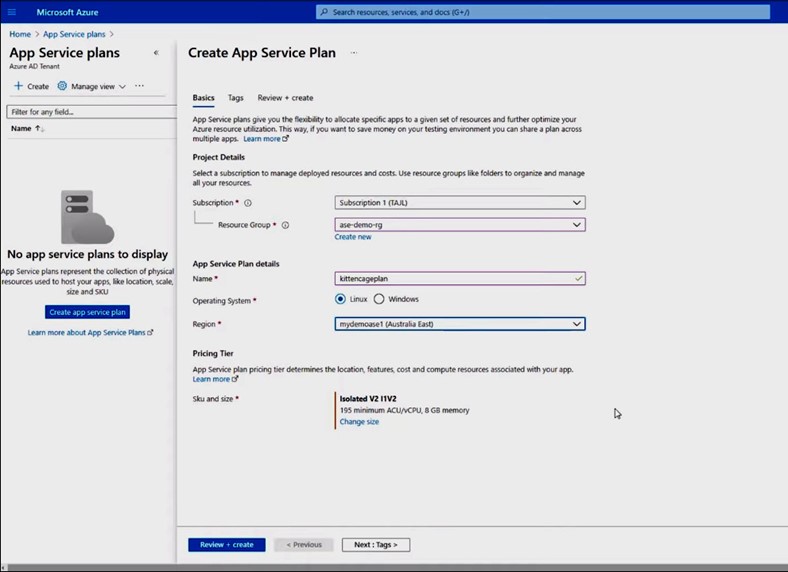Click the Subscription info icon
This screenshot has width=788, height=572.
pos(248,203)
